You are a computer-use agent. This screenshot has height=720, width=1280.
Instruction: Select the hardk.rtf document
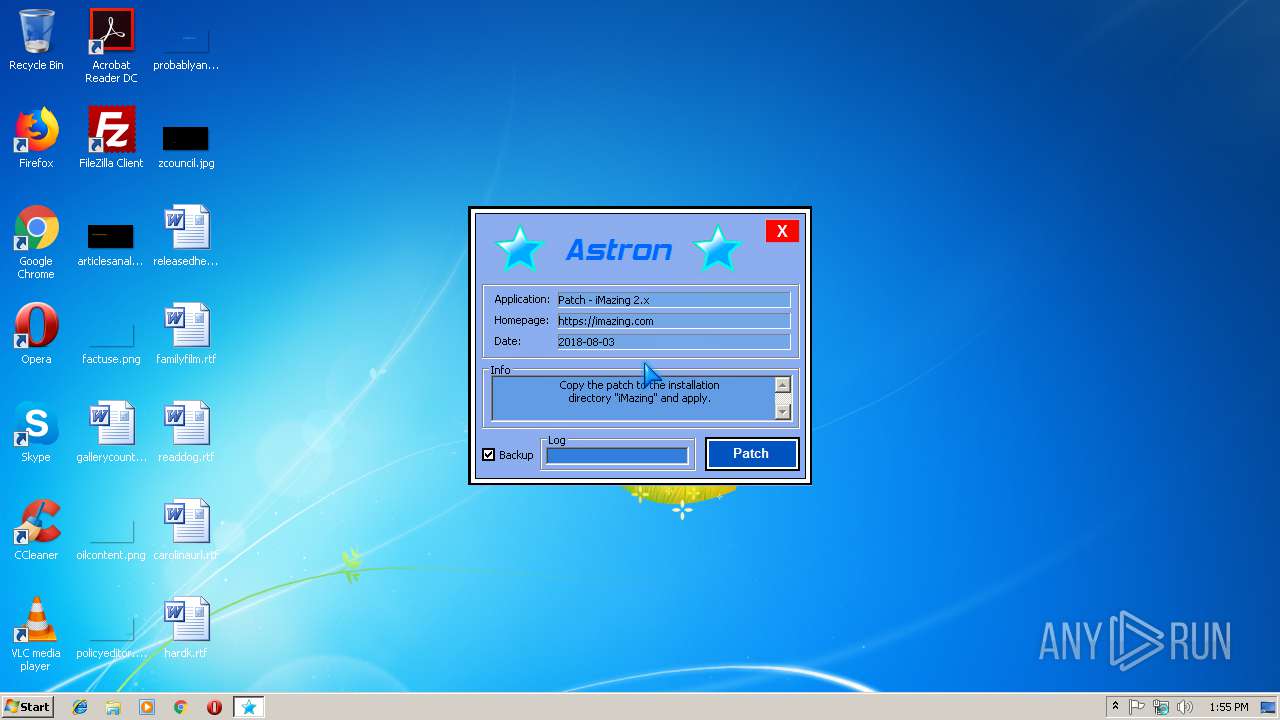(186, 628)
